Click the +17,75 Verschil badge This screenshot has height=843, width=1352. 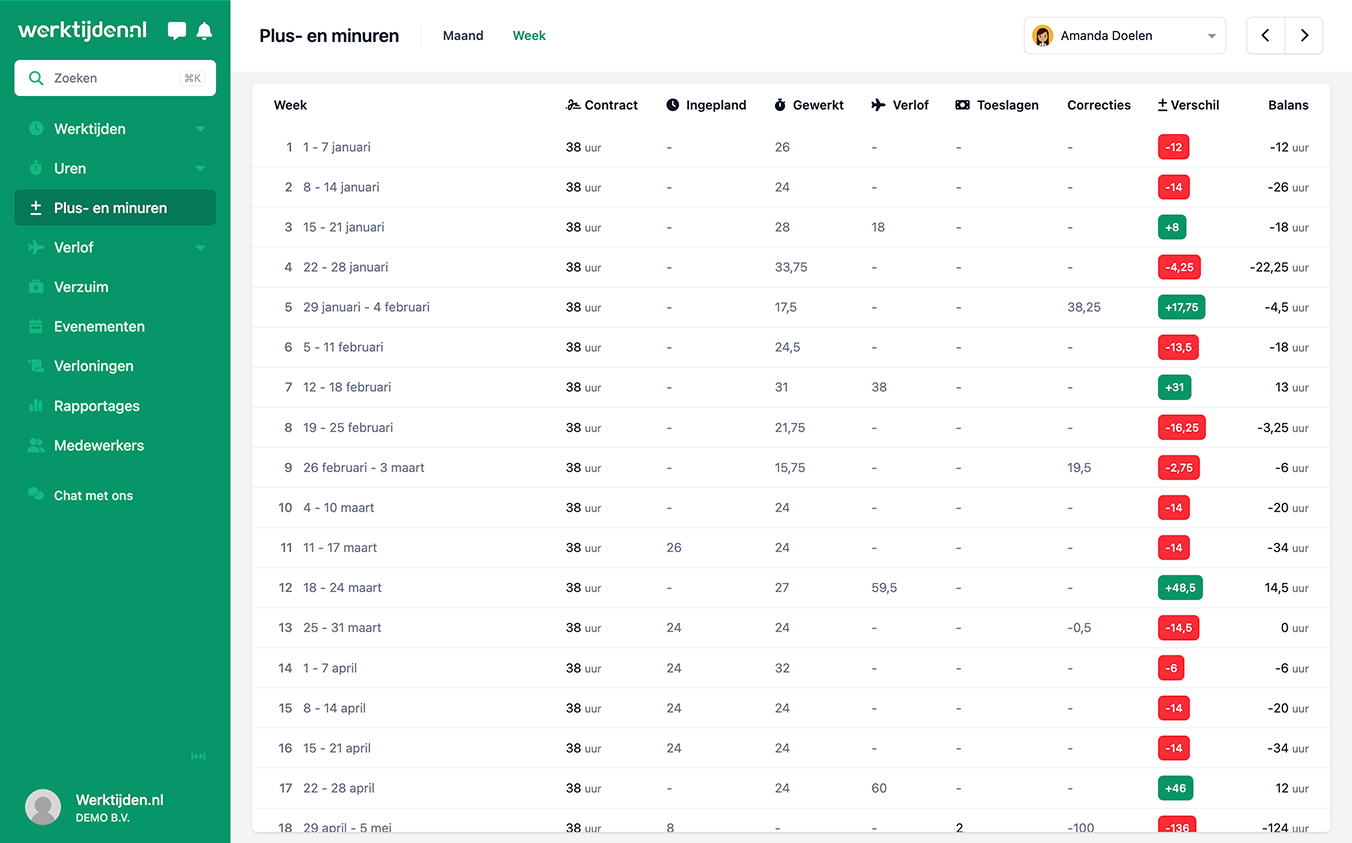click(1182, 307)
